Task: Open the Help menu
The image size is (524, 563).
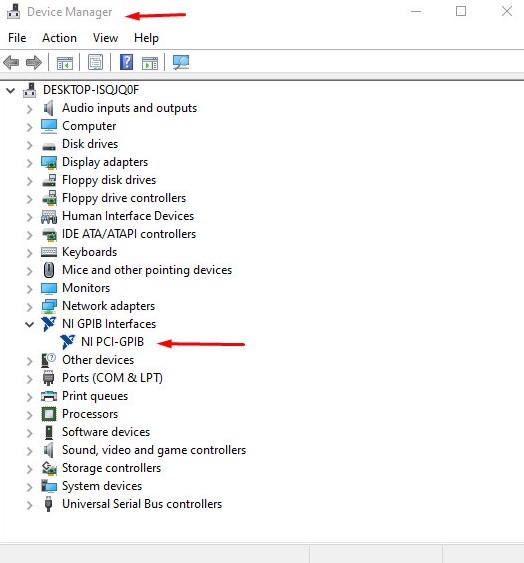Action: click(146, 38)
